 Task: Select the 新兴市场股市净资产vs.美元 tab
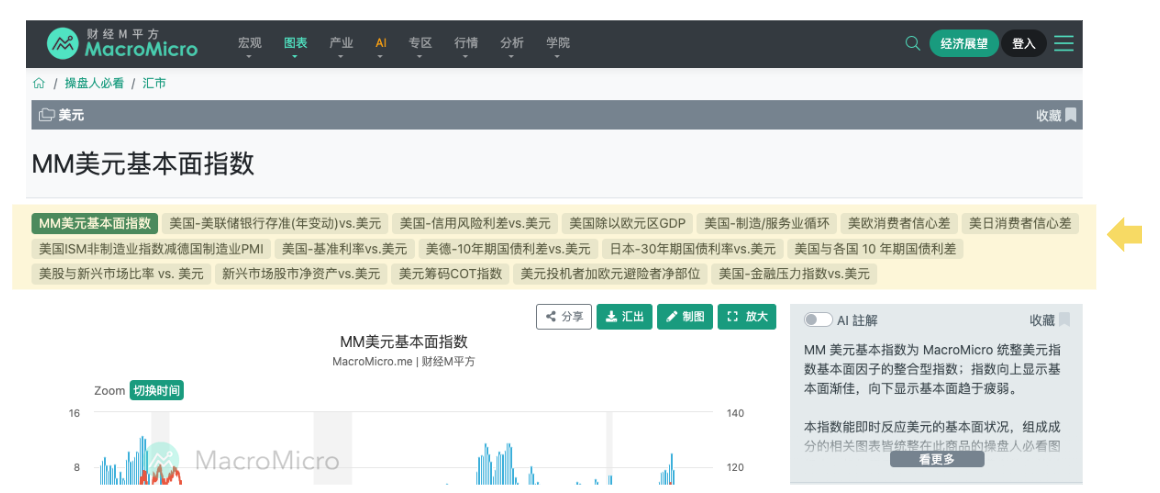point(301,274)
